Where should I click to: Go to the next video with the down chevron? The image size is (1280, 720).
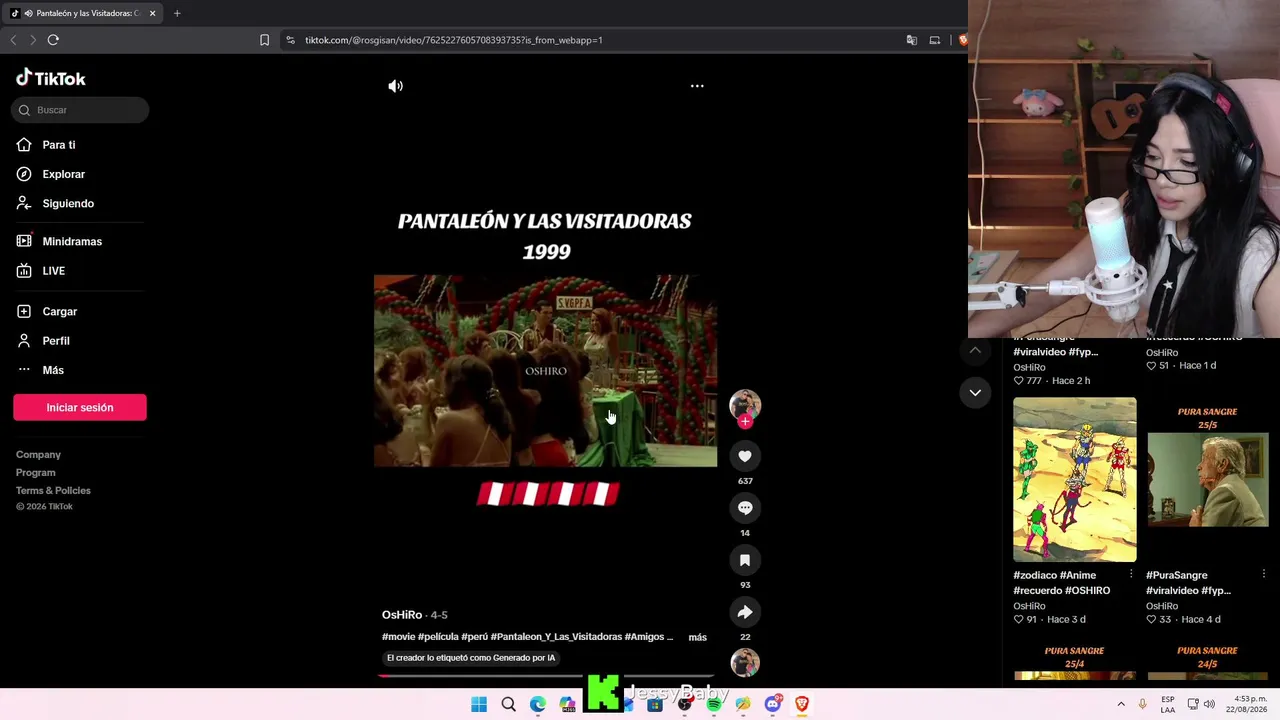coord(975,392)
